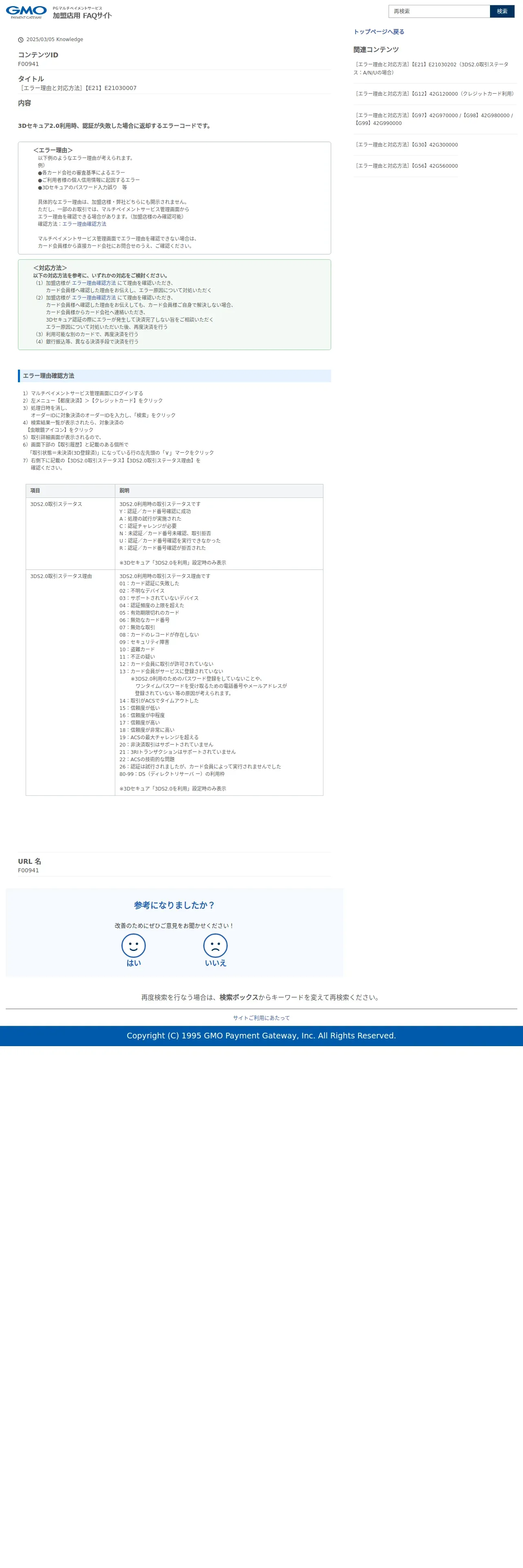Image resolution: width=523 pixels, height=1568 pixels.
Task: Open the トップページへ戻る link
Action: click(x=379, y=32)
